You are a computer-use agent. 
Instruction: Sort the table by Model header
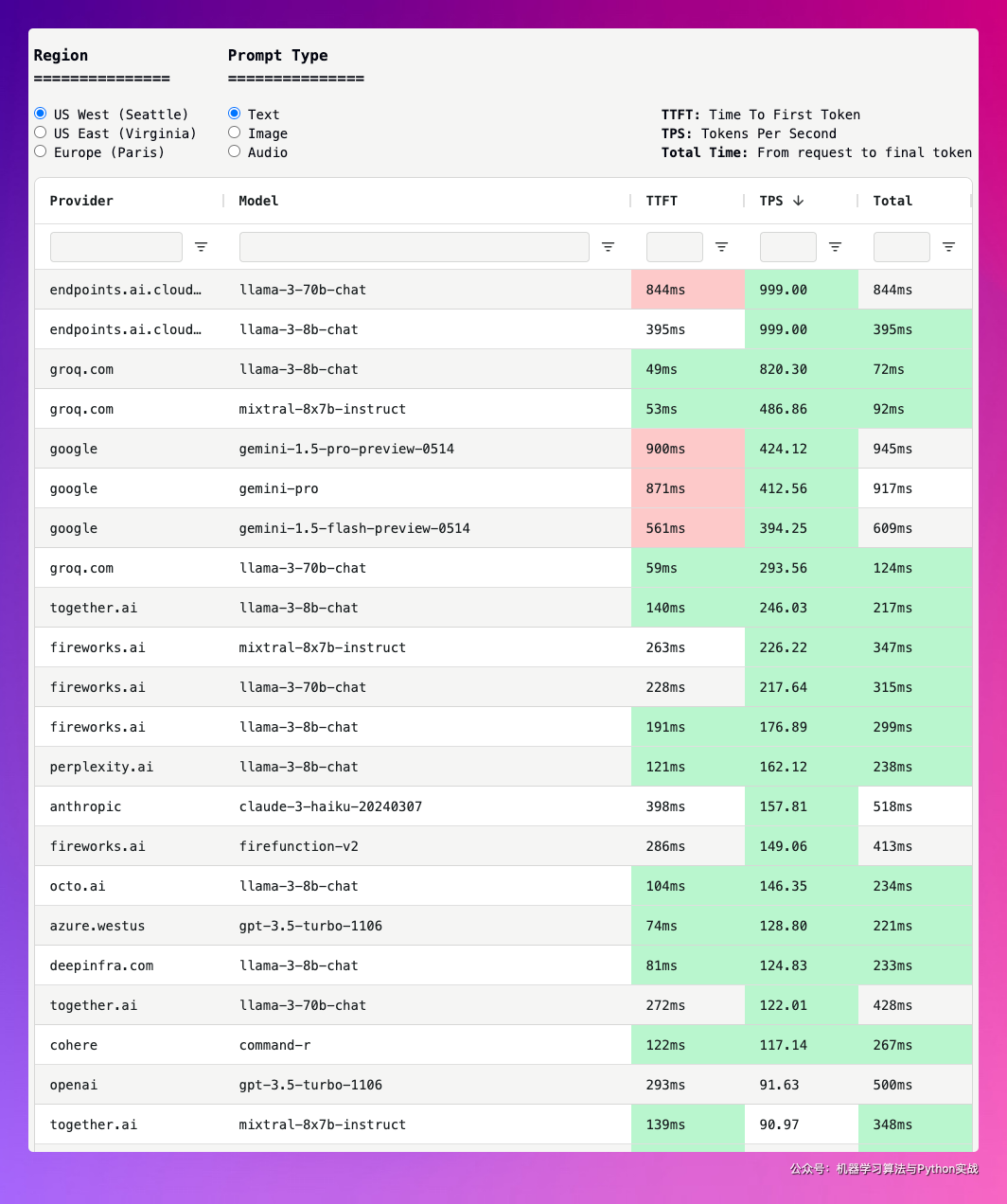(x=258, y=201)
